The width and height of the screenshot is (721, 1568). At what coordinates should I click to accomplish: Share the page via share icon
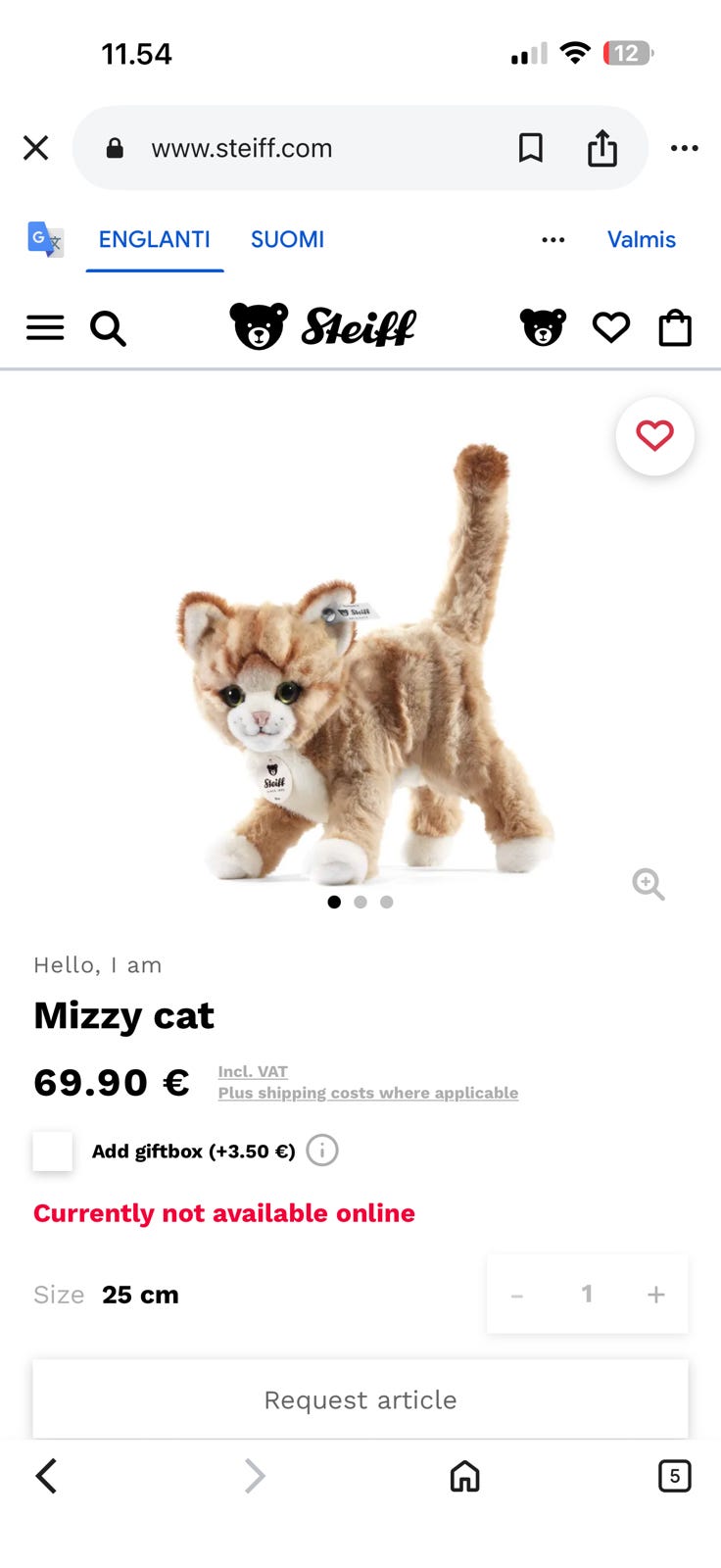[602, 148]
